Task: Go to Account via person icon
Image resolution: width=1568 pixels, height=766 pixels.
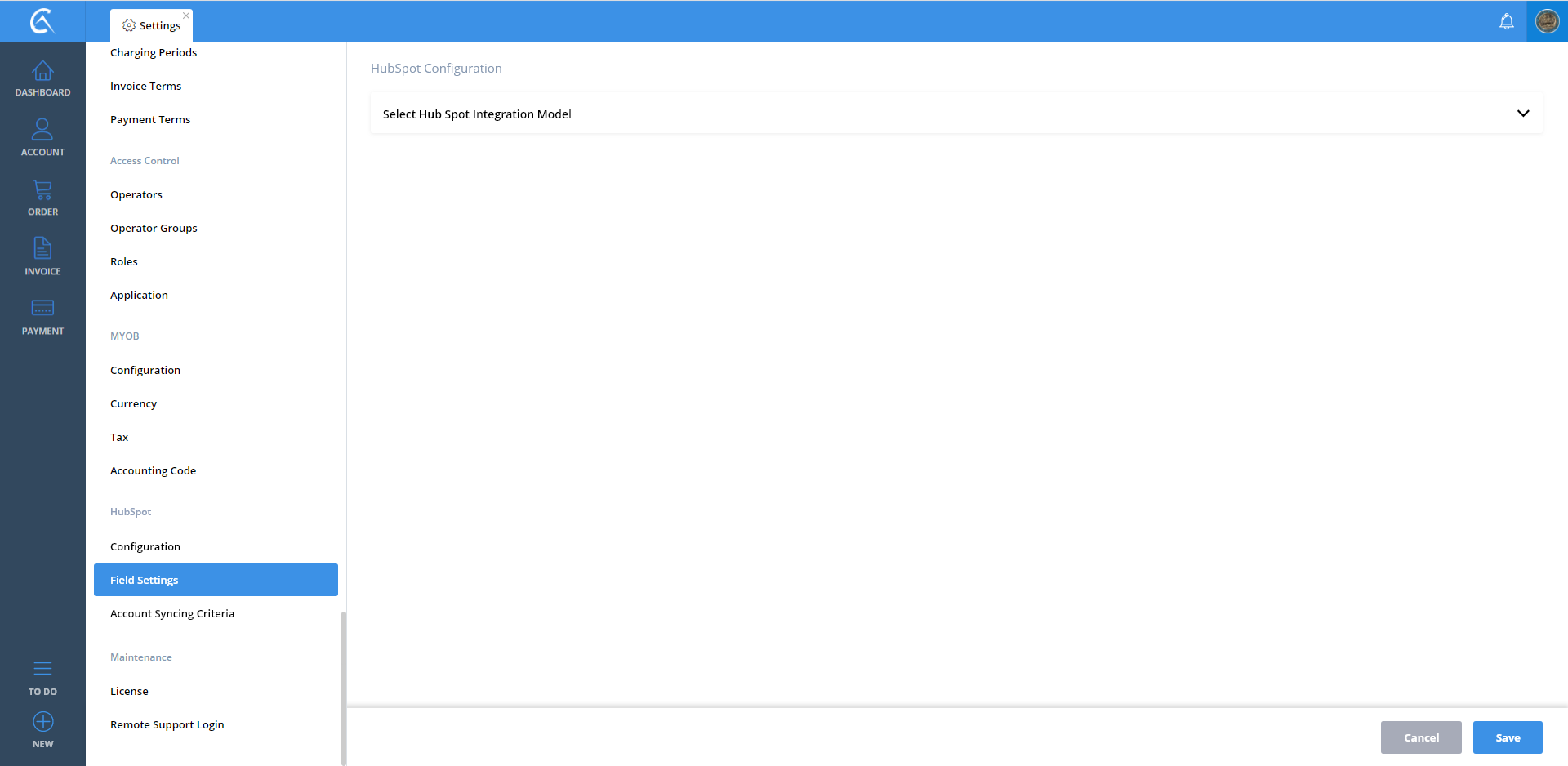Action: coord(42,131)
